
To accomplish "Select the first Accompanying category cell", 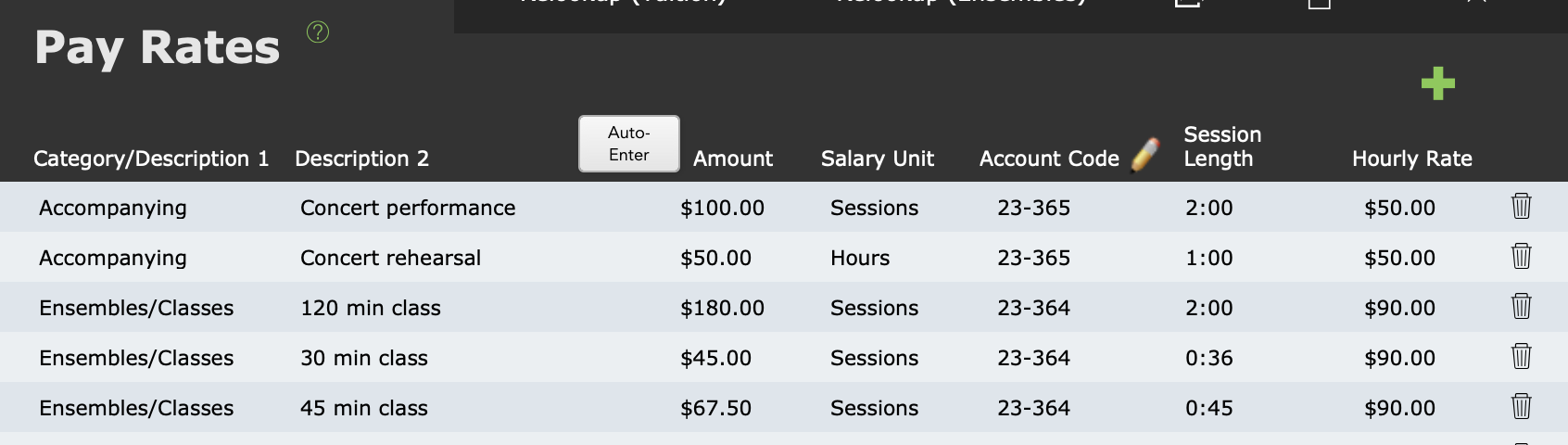I will pyautogui.click(x=113, y=208).
